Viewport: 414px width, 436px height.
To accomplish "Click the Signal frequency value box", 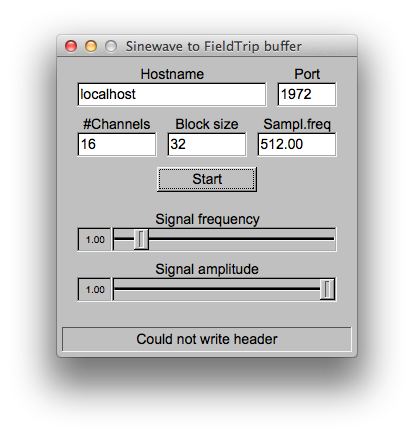I will pyautogui.click(x=94, y=239).
